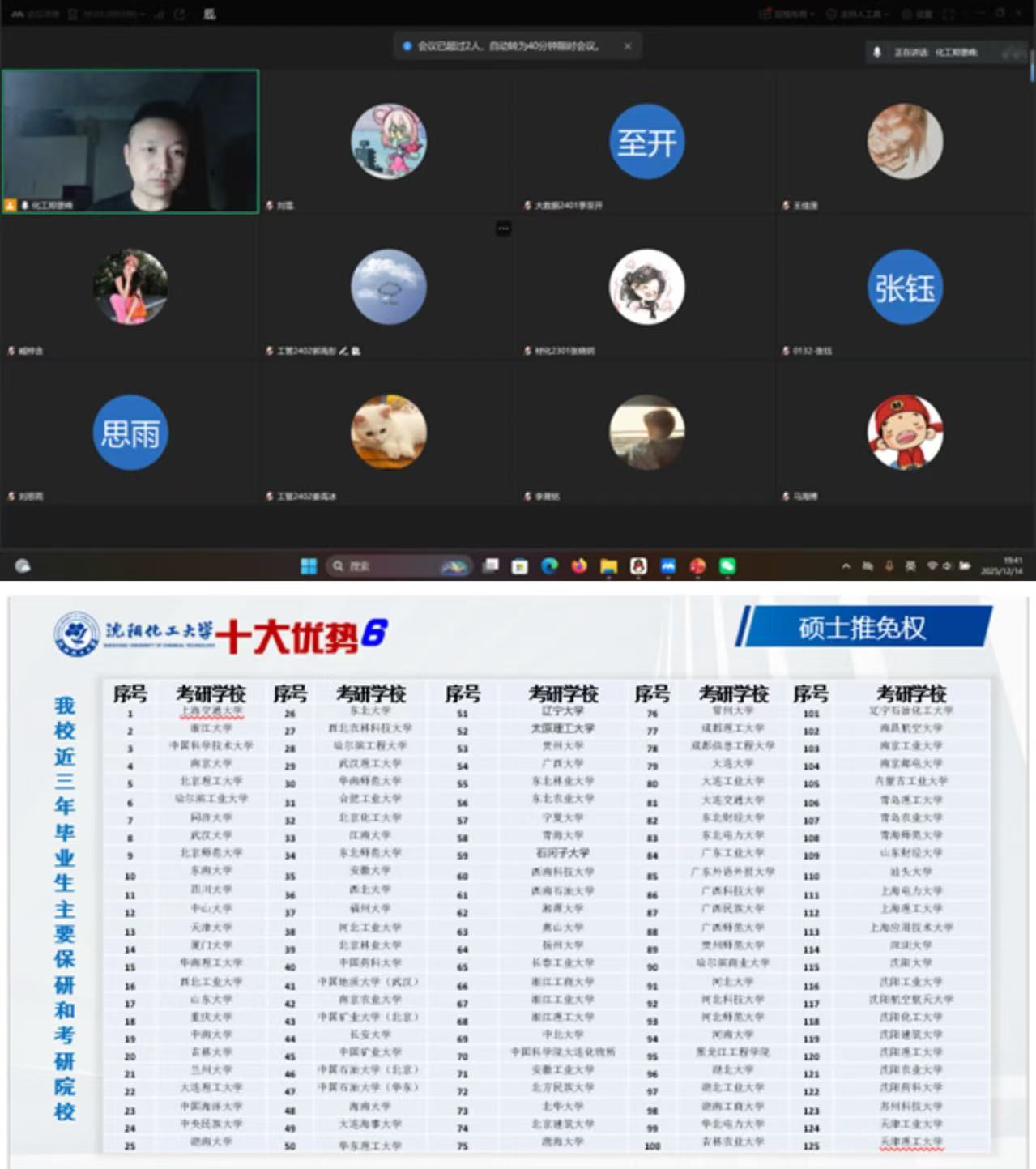1036x1169 pixels.
Task: Click the three-dot options on middle tile
Action: tap(503, 229)
